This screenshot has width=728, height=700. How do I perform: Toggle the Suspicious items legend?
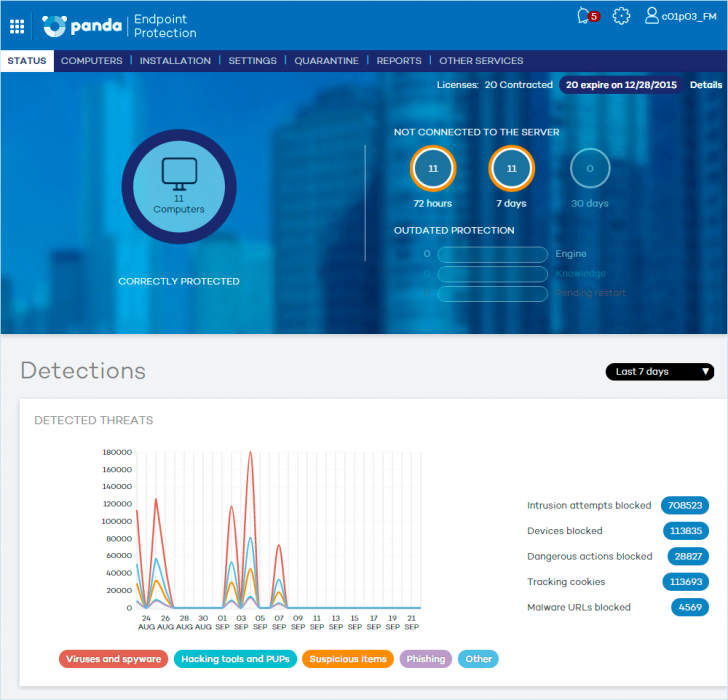(348, 659)
